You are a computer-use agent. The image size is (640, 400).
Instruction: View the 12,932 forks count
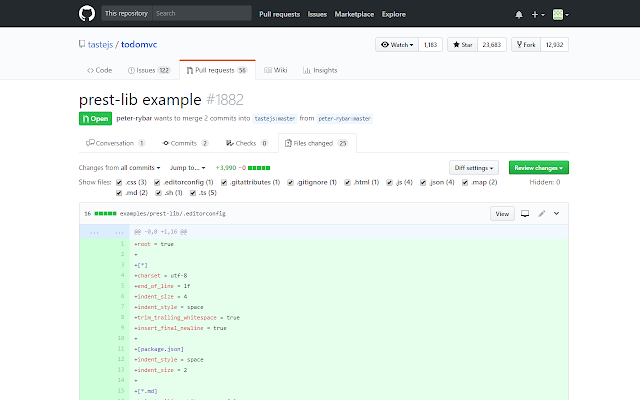[x=554, y=44]
